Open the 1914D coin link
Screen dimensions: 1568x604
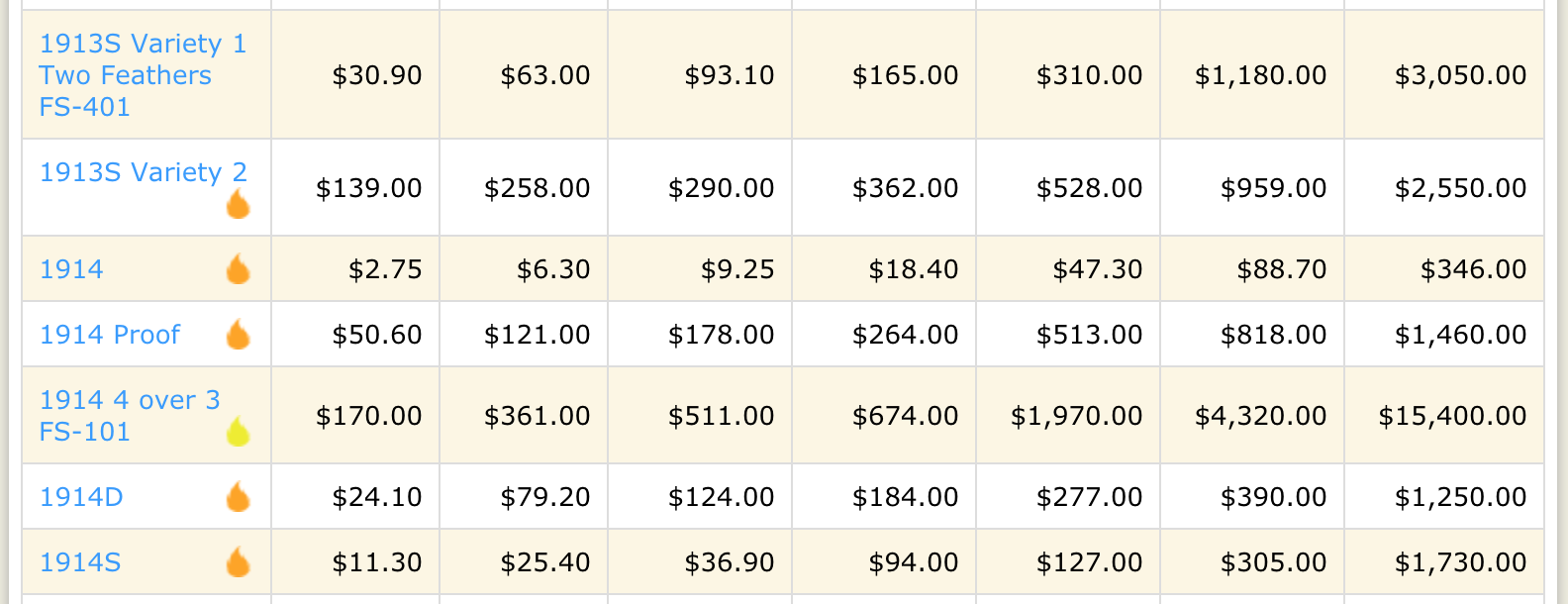point(81,497)
